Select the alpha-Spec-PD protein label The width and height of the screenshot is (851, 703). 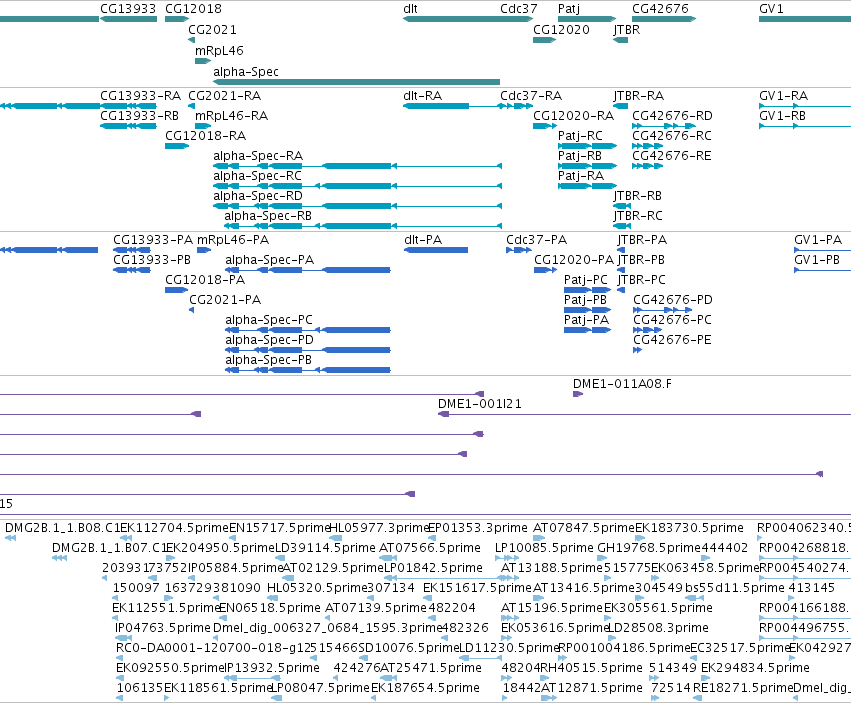point(270,340)
